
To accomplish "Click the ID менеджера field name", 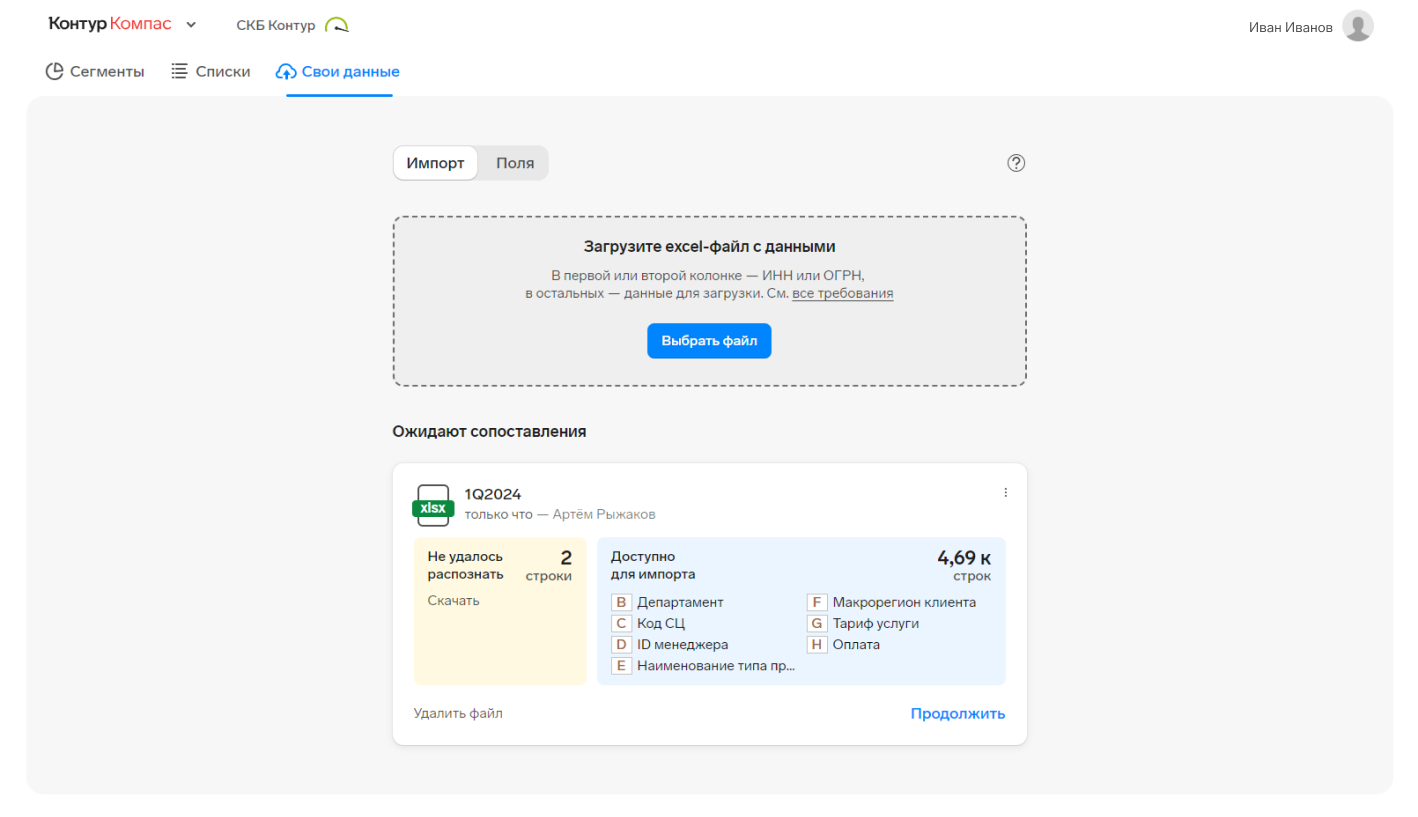I will point(683,645).
